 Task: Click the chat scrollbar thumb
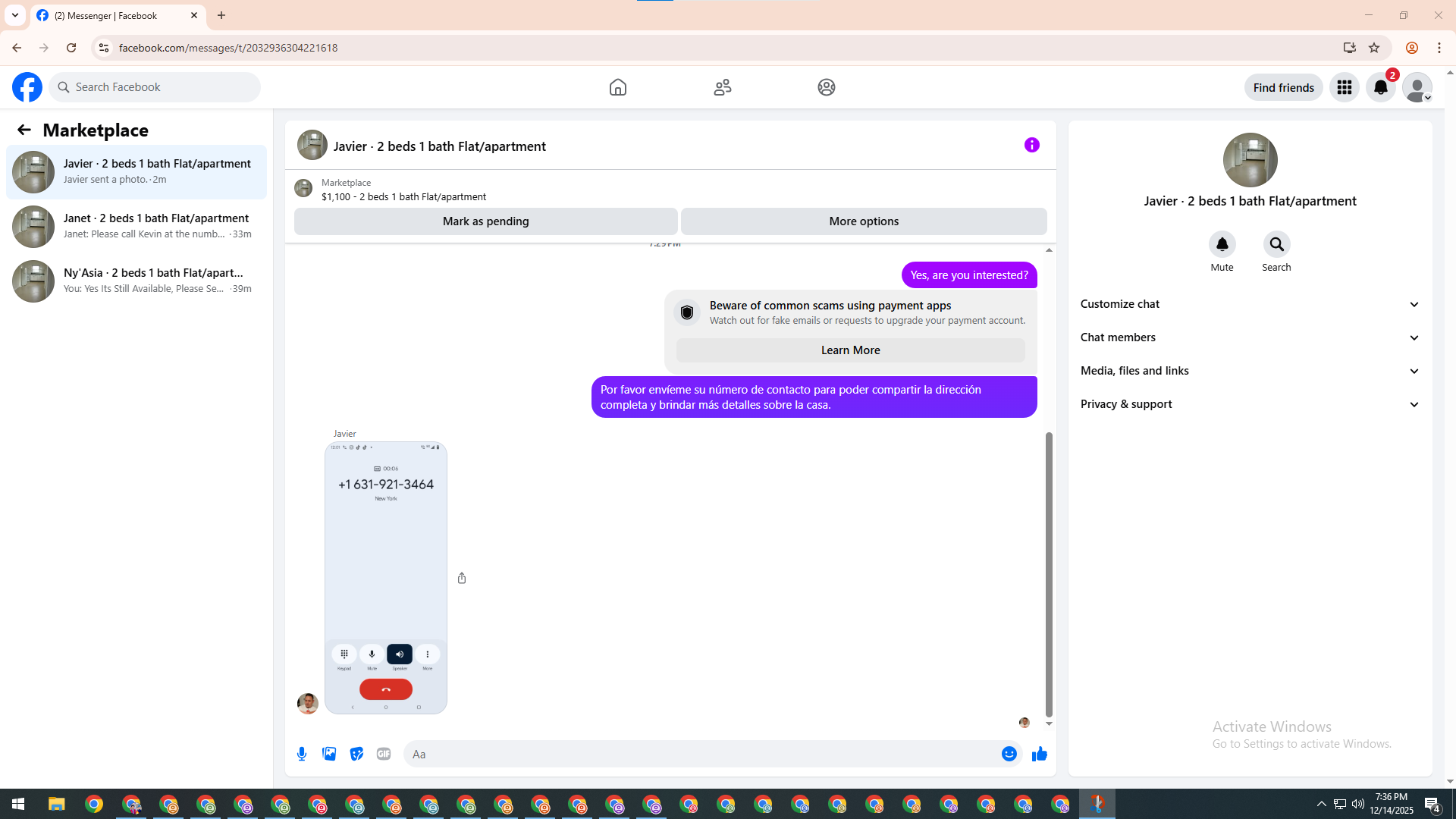1049,573
